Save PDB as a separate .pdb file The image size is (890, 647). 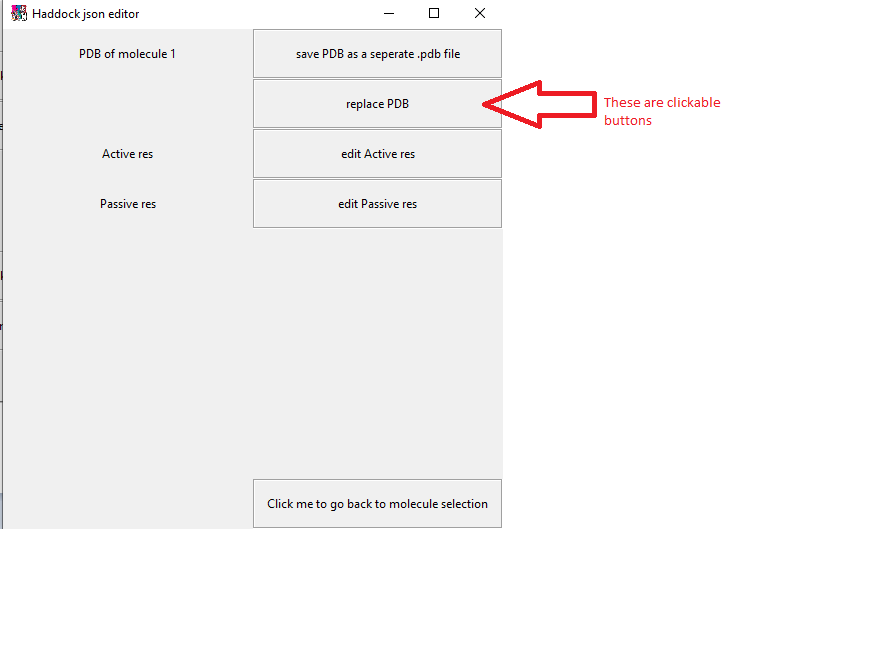point(377,54)
